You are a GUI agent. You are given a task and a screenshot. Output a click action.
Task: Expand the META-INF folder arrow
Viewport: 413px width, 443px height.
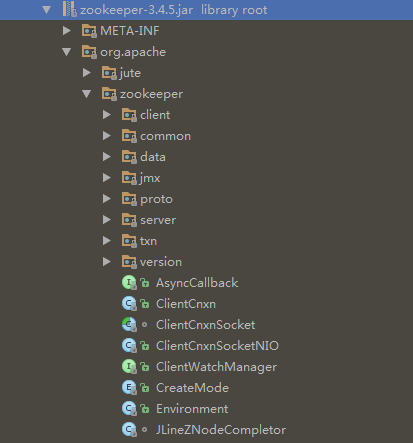[67, 31]
